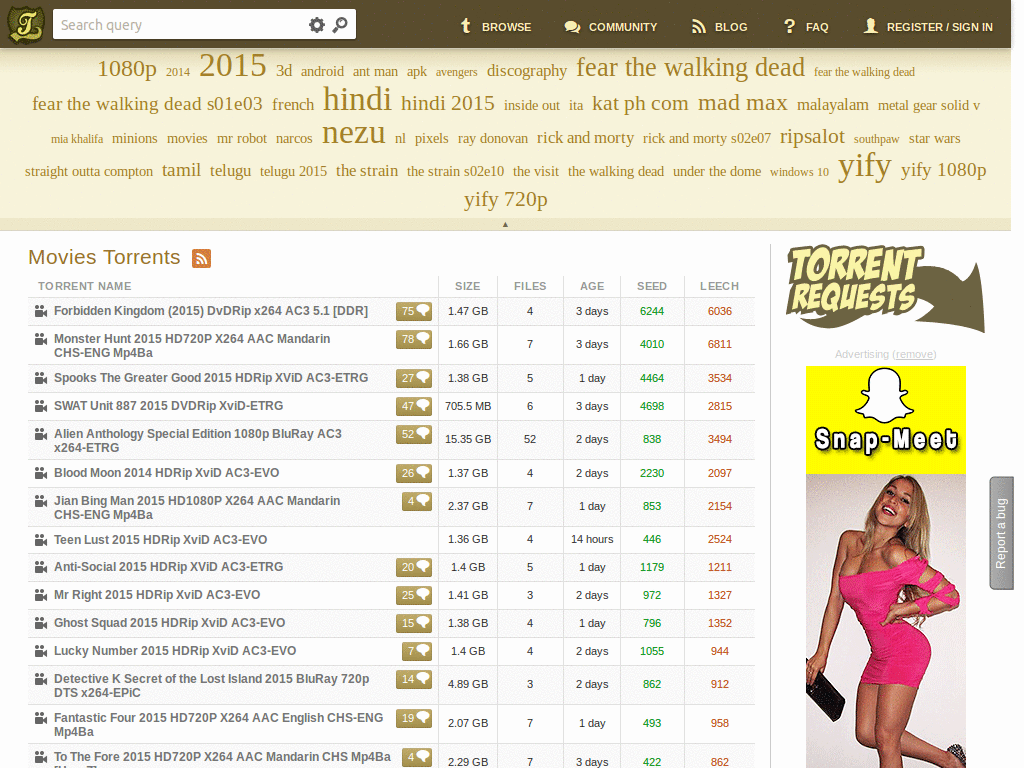Open the Community menu
Image resolution: width=1024 pixels, height=768 pixels.
click(611, 27)
